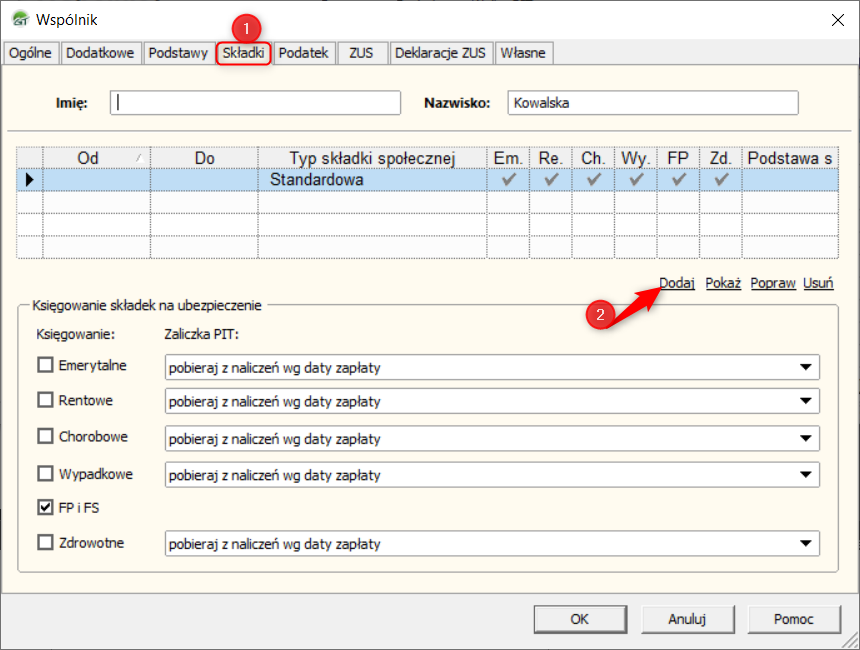Viewport: 860px width, 650px height.
Task: Sort table by the Od column header
Action: pyautogui.click(x=97, y=158)
